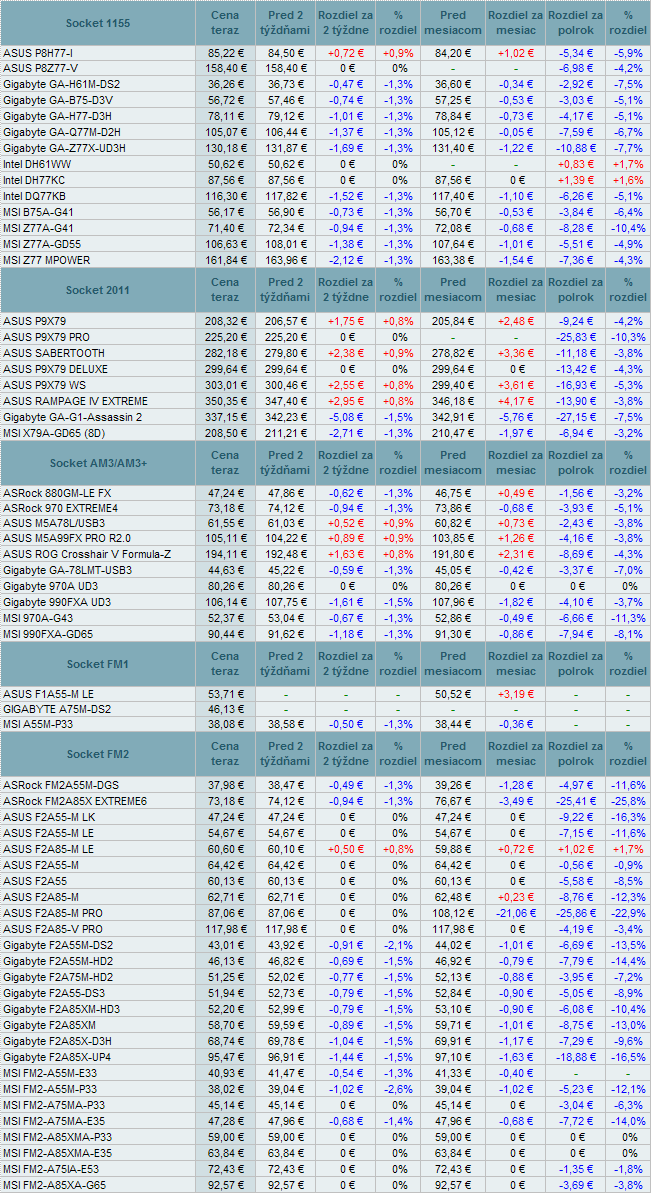Screen dimensions: 651x1193
Task: Select the ASUS SABERTOOTH row name
Action: click(54, 353)
